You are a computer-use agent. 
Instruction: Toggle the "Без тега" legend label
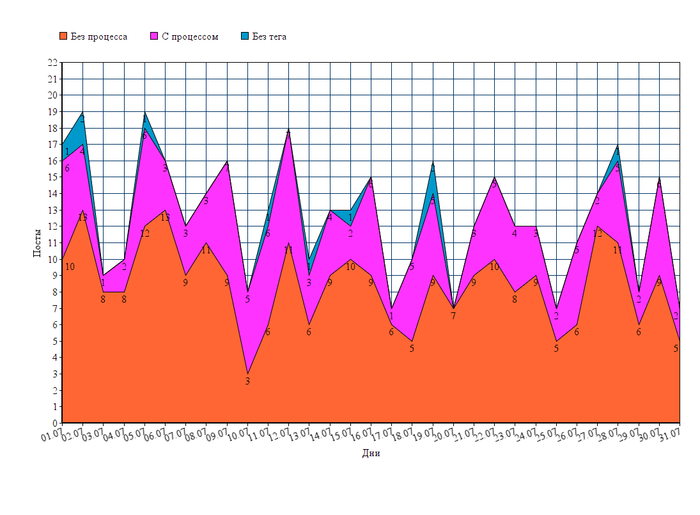270,37
